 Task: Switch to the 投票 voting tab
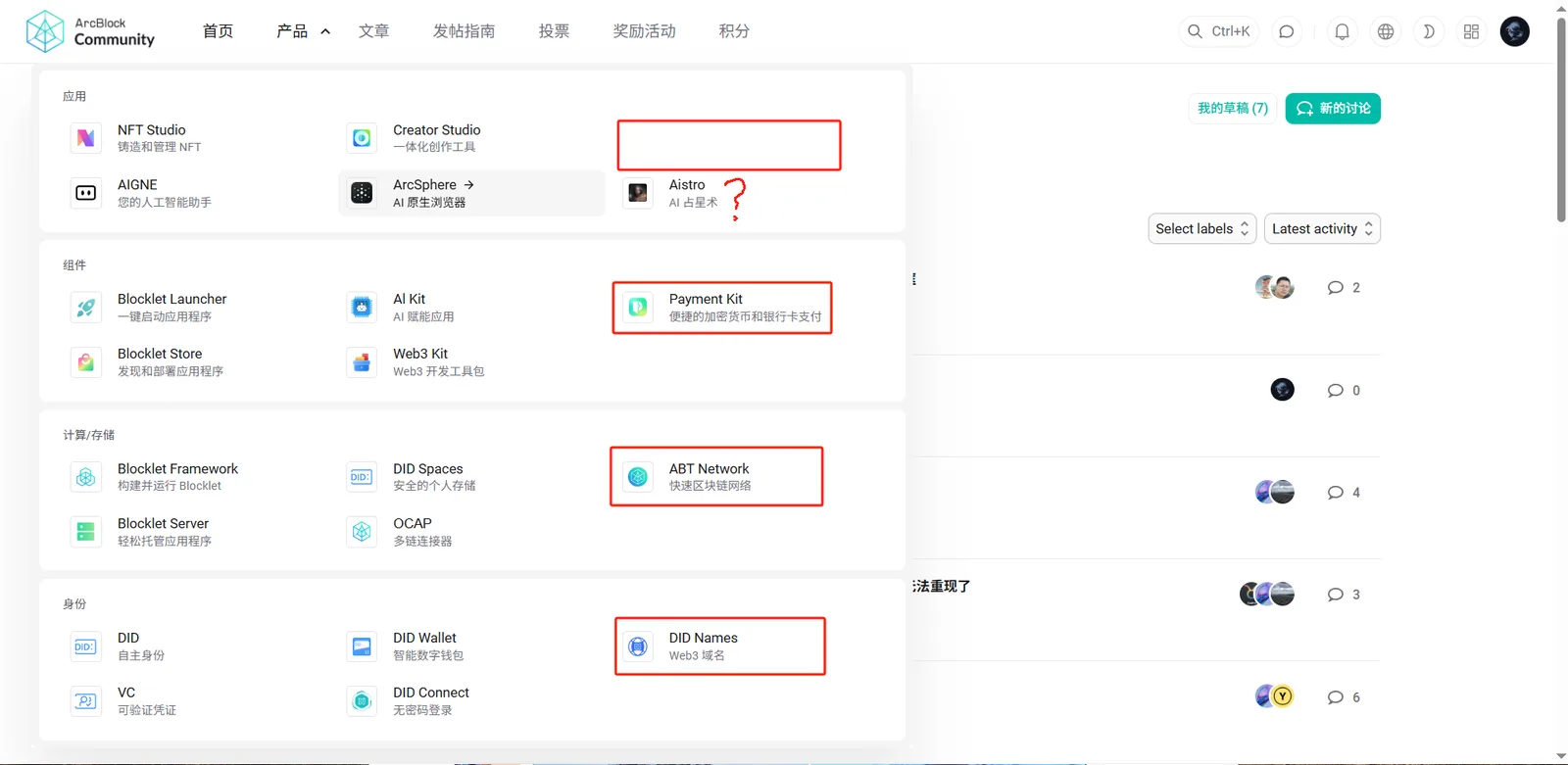click(554, 31)
